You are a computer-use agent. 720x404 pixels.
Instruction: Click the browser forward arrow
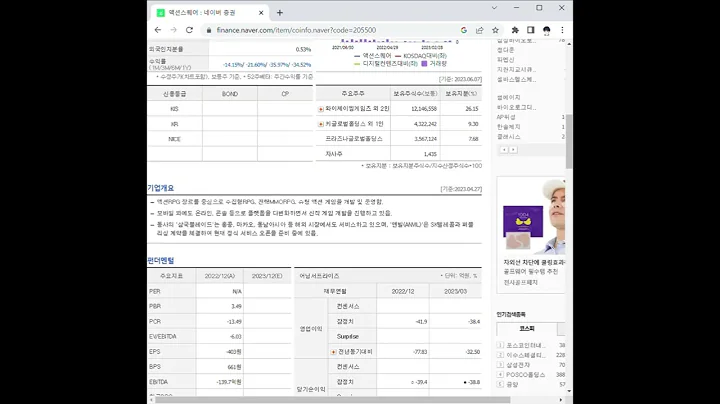[174, 30]
